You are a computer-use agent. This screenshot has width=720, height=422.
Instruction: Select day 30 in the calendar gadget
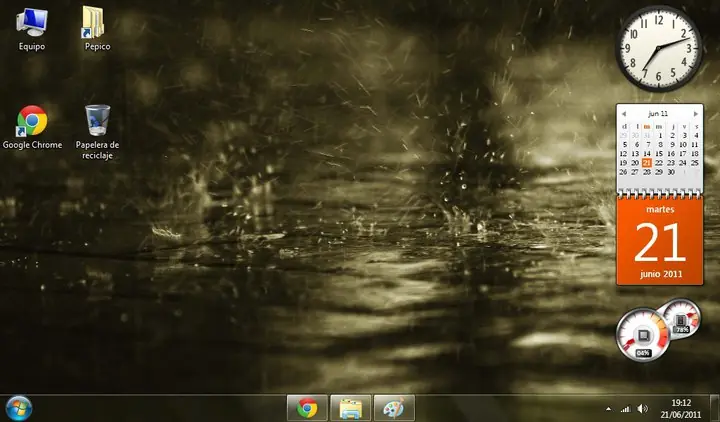(x=671, y=172)
